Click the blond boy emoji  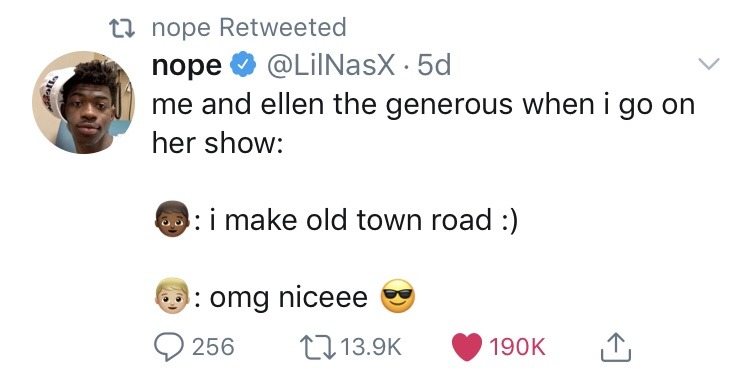(x=172, y=295)
